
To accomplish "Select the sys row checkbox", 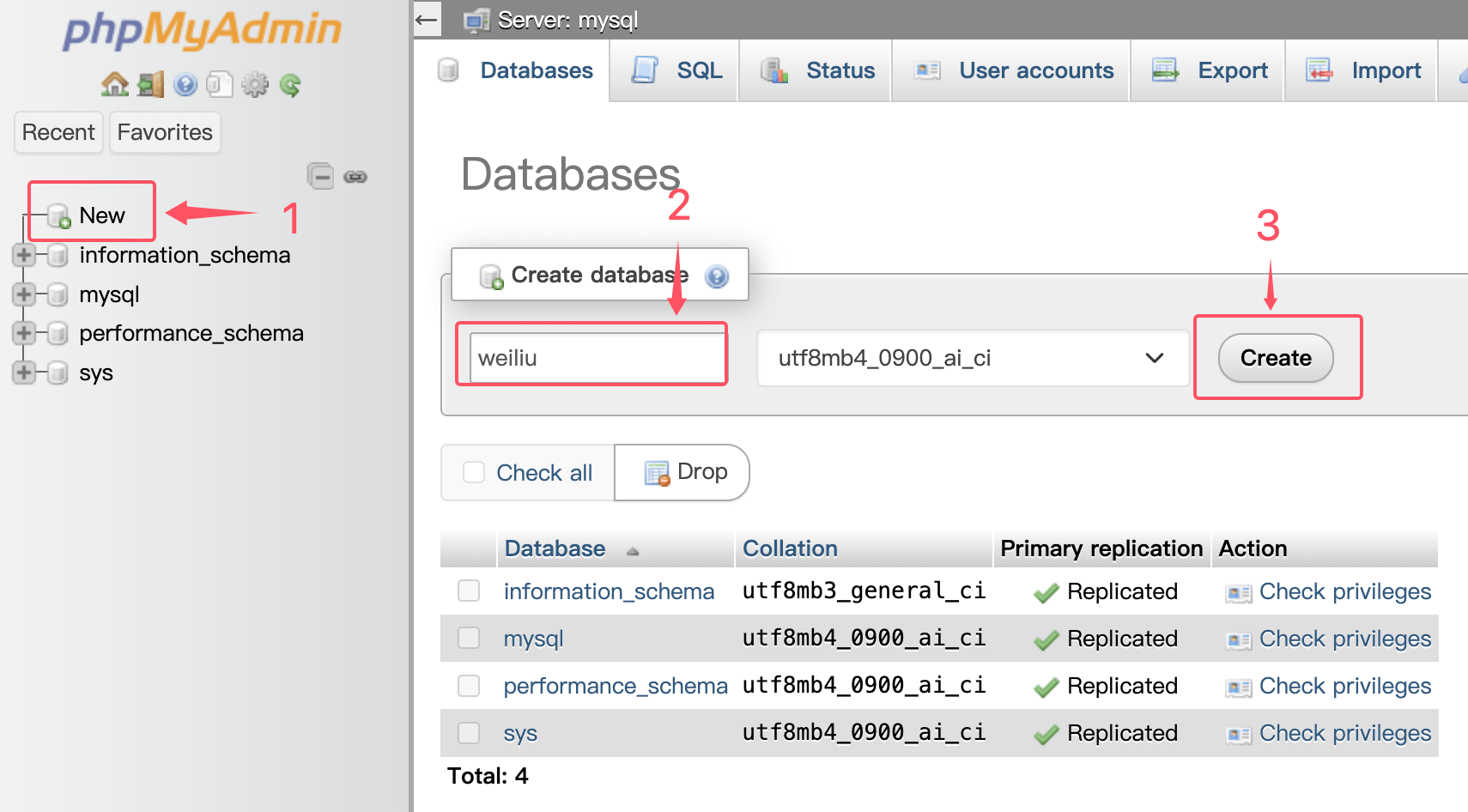I will coord(469,732).
